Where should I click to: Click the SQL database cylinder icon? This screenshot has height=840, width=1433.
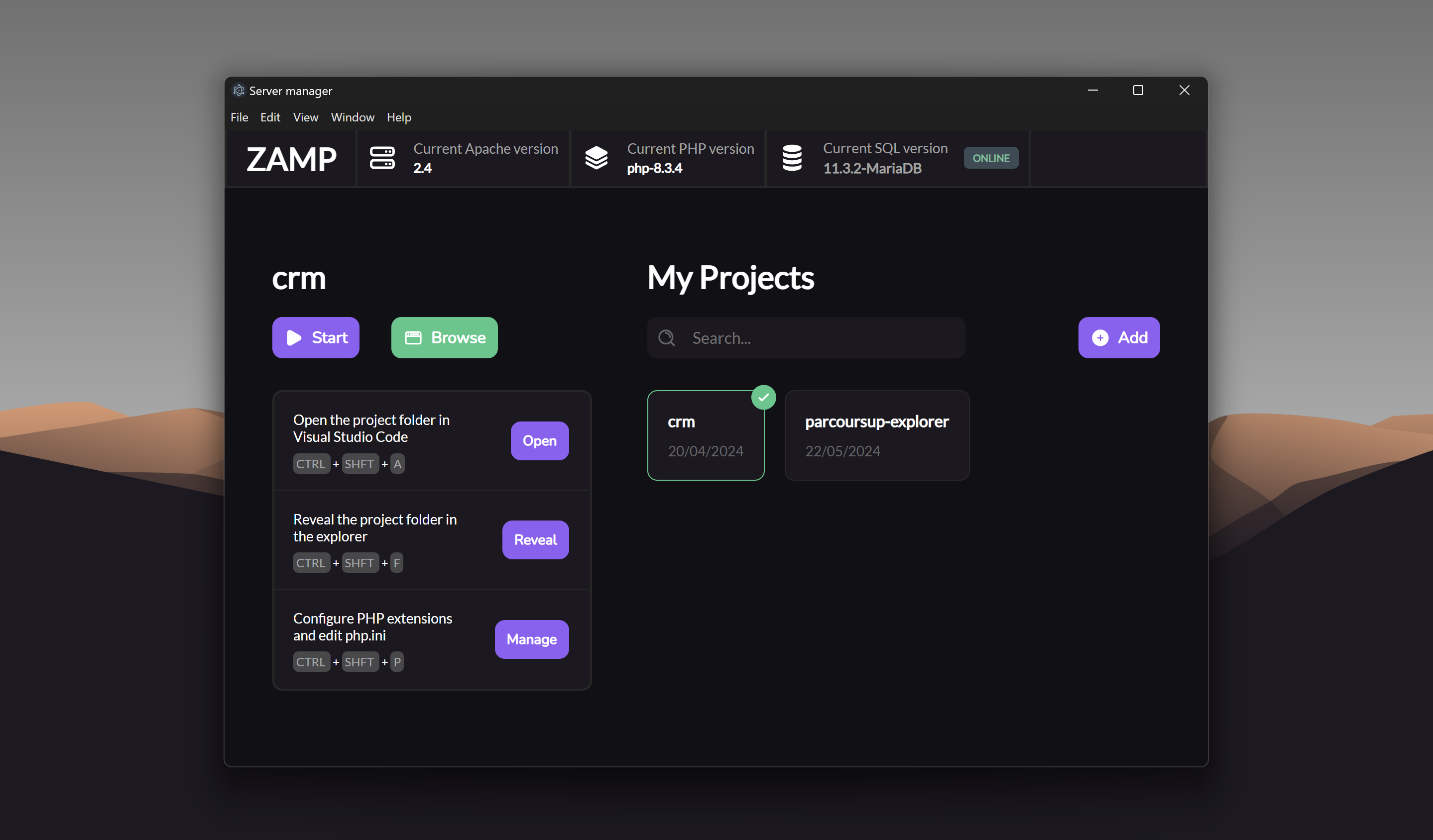point(793,158)
